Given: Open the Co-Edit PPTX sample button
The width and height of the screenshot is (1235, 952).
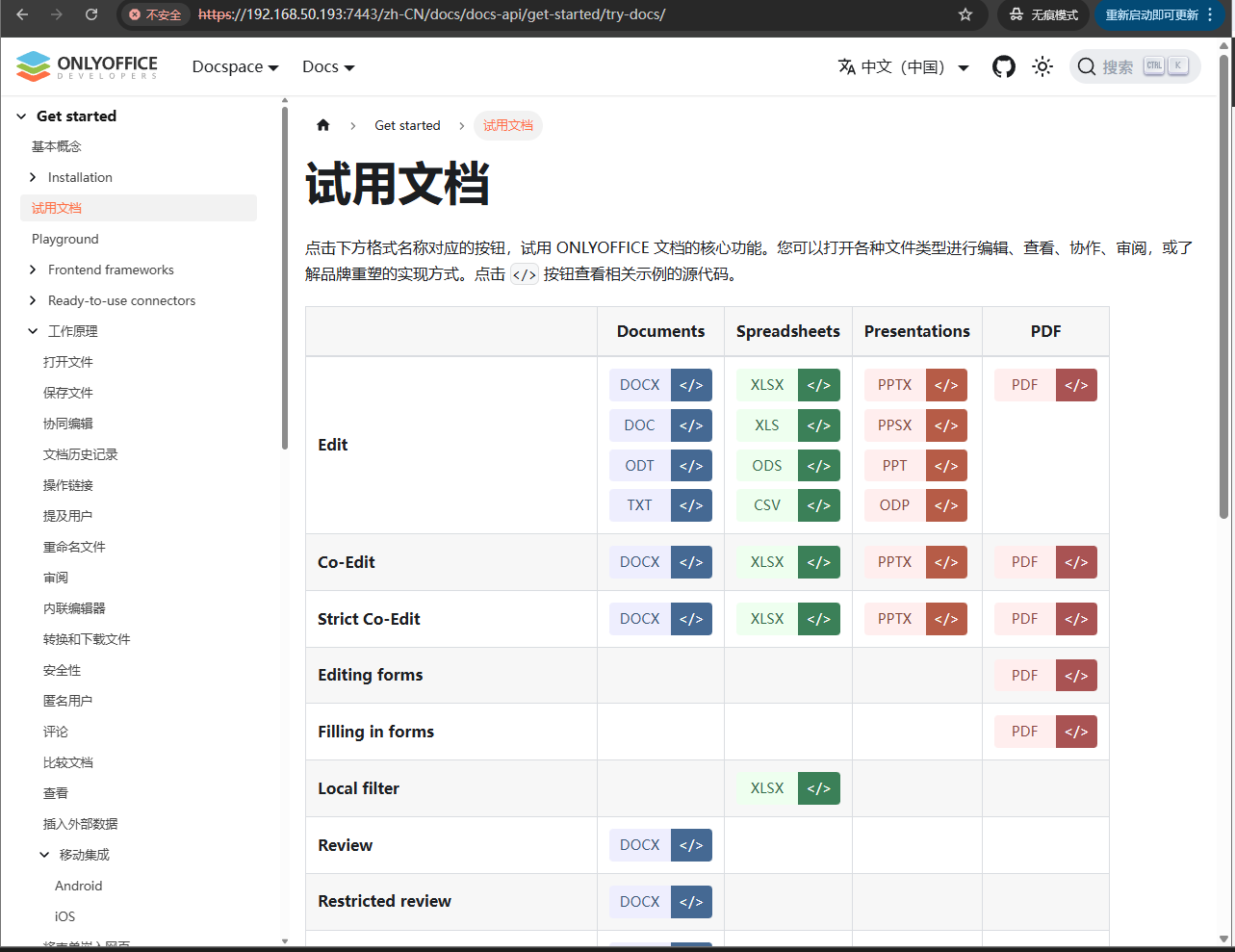Looking at the screenshot, I should click(895, 562).
